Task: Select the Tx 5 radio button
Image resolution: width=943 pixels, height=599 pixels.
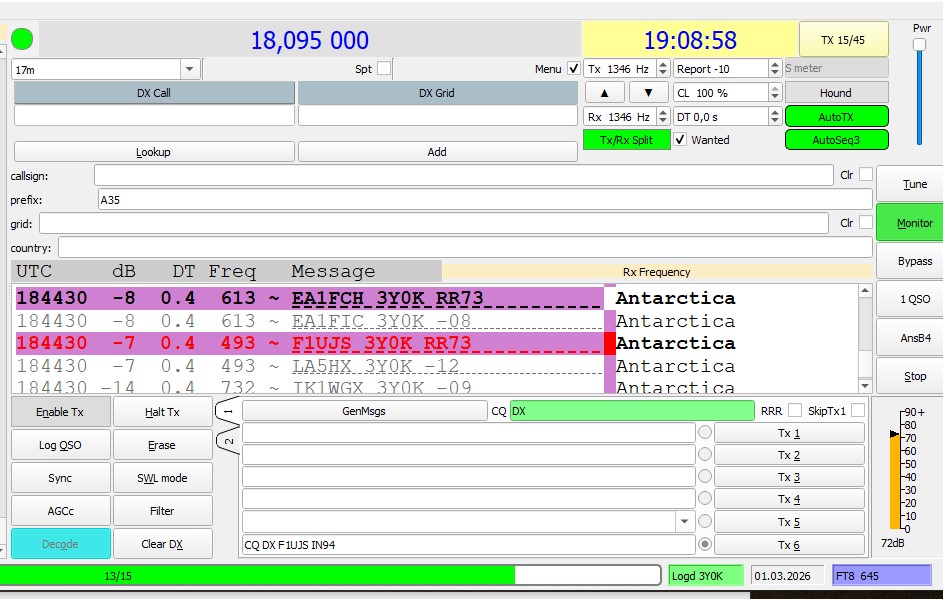Action: [x=705, y=521]
